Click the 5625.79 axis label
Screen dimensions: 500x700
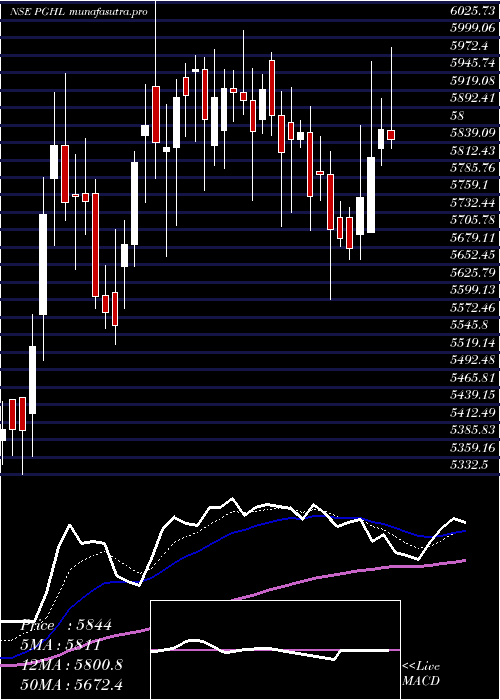click(x=472, y=272)
